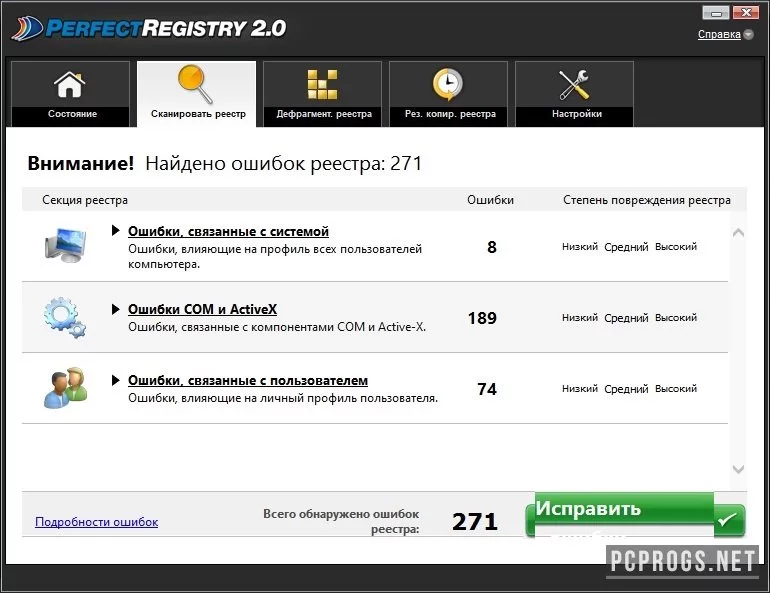Close the PerfectRegistry window

pyautogui.click(x=746, y=12)
